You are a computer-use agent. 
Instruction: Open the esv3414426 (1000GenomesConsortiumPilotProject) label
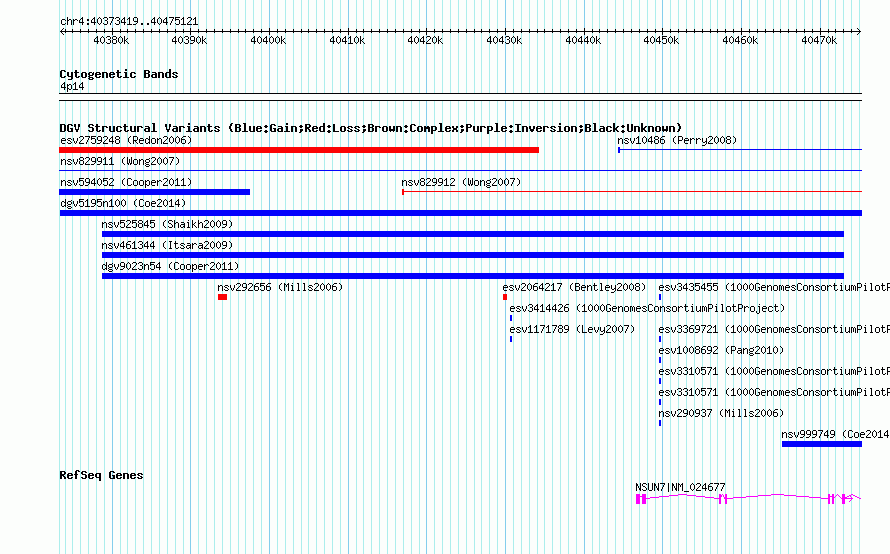click(647, 308)
